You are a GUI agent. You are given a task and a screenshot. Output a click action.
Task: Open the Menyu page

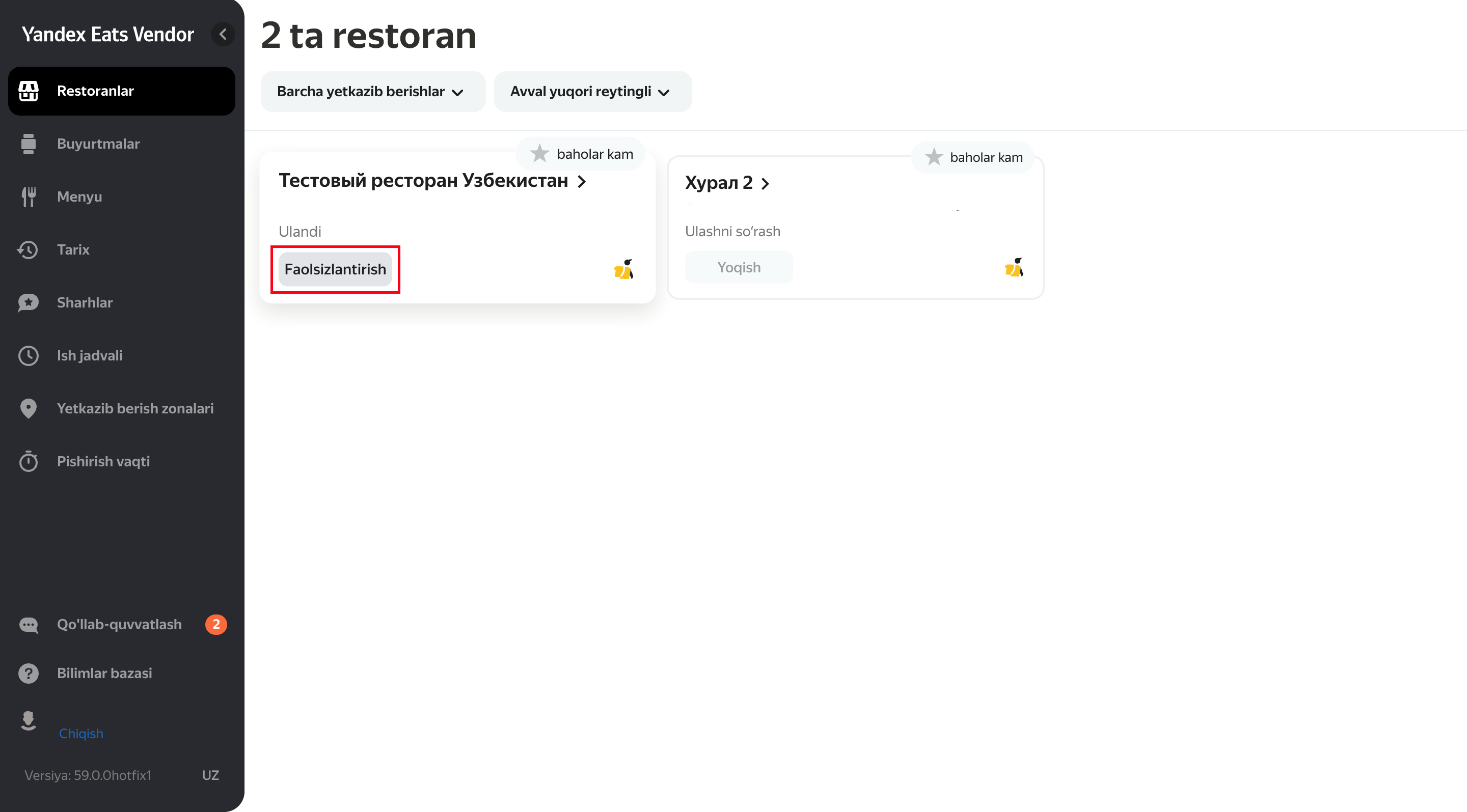pos(121,197)
